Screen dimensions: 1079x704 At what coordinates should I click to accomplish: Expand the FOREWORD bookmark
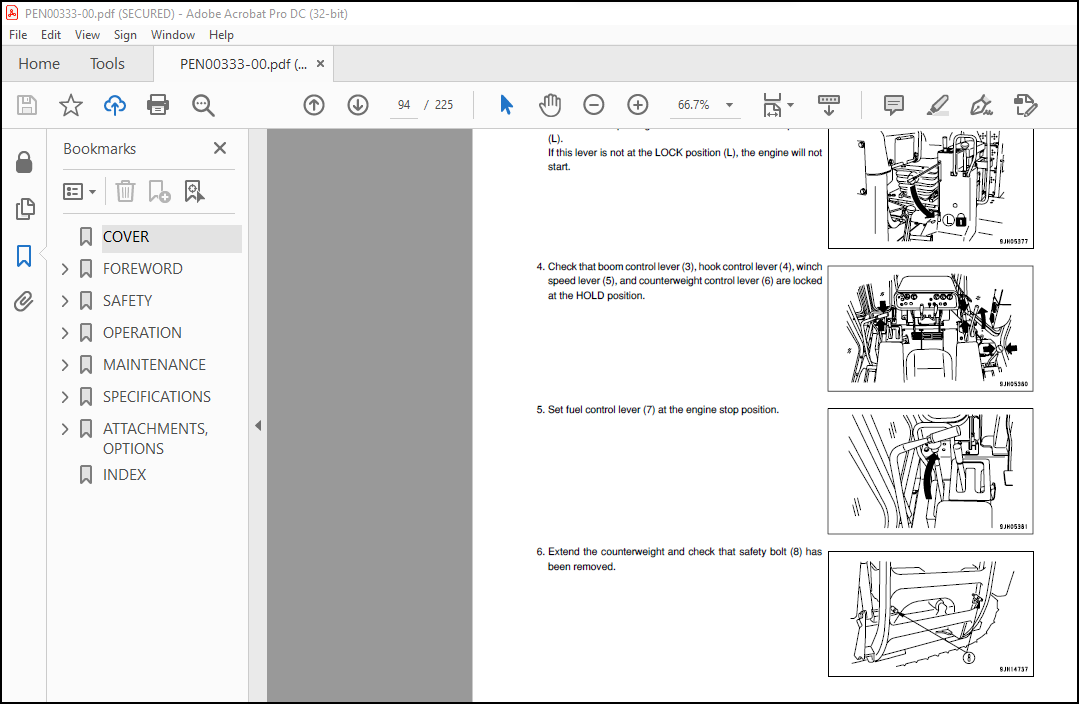[65, 269]
